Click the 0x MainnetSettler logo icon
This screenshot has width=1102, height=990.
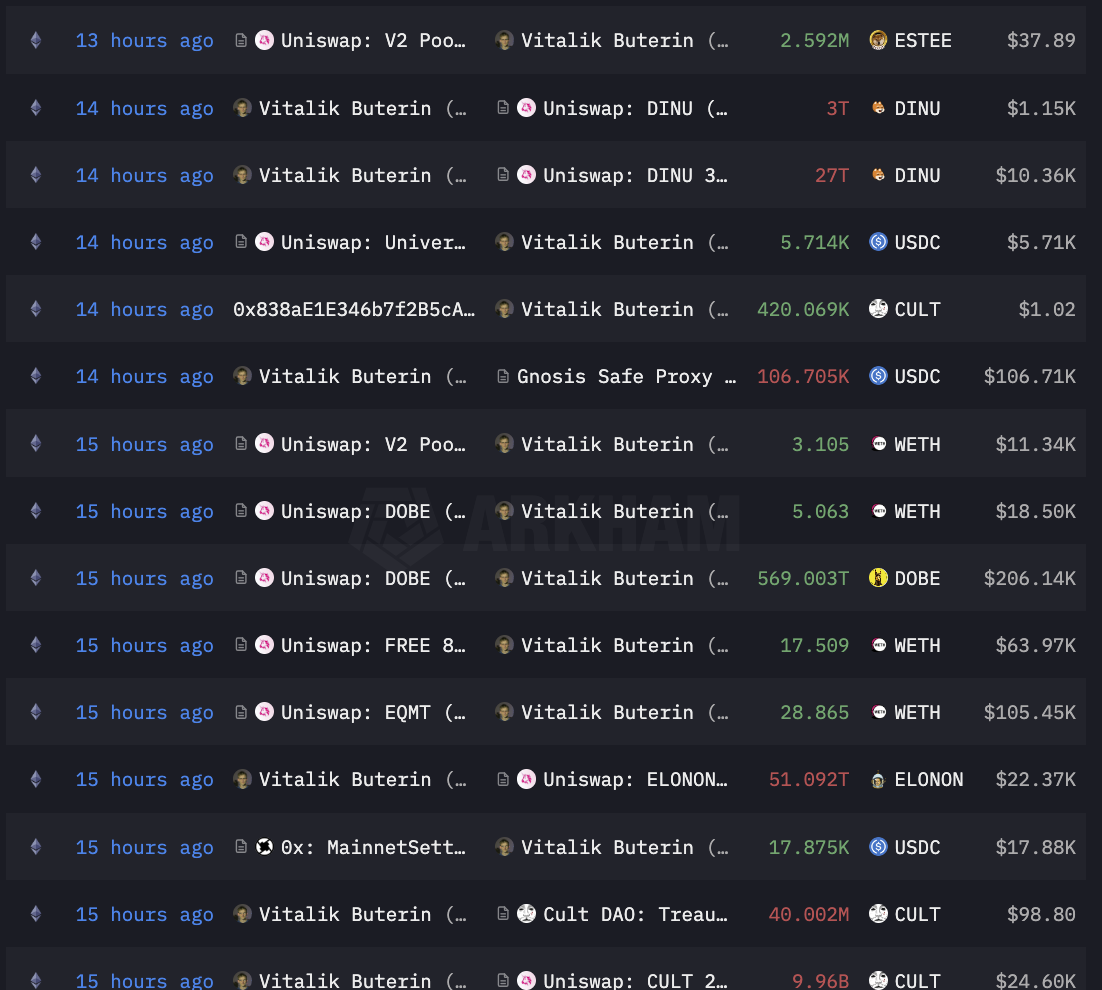click(264, 847)
